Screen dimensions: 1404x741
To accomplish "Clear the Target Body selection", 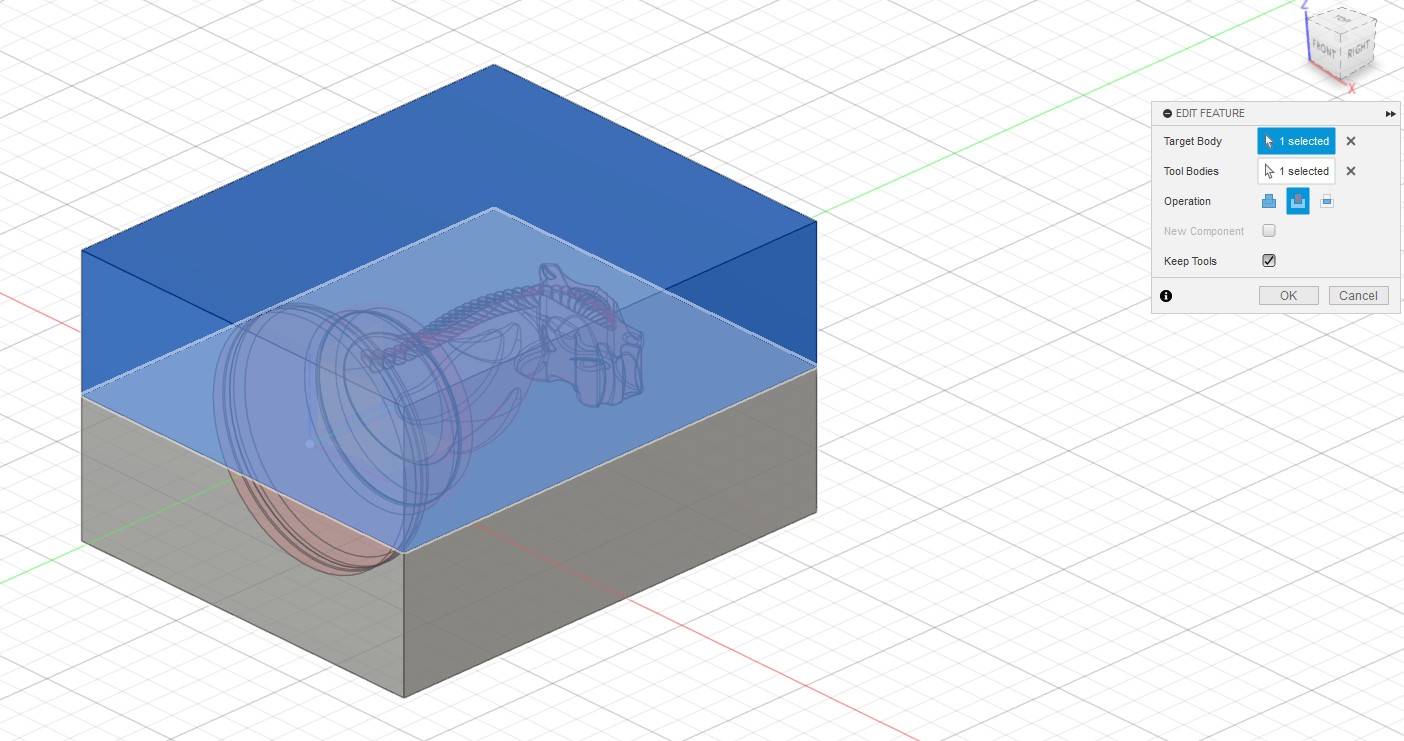I will tap(1351, 141).
